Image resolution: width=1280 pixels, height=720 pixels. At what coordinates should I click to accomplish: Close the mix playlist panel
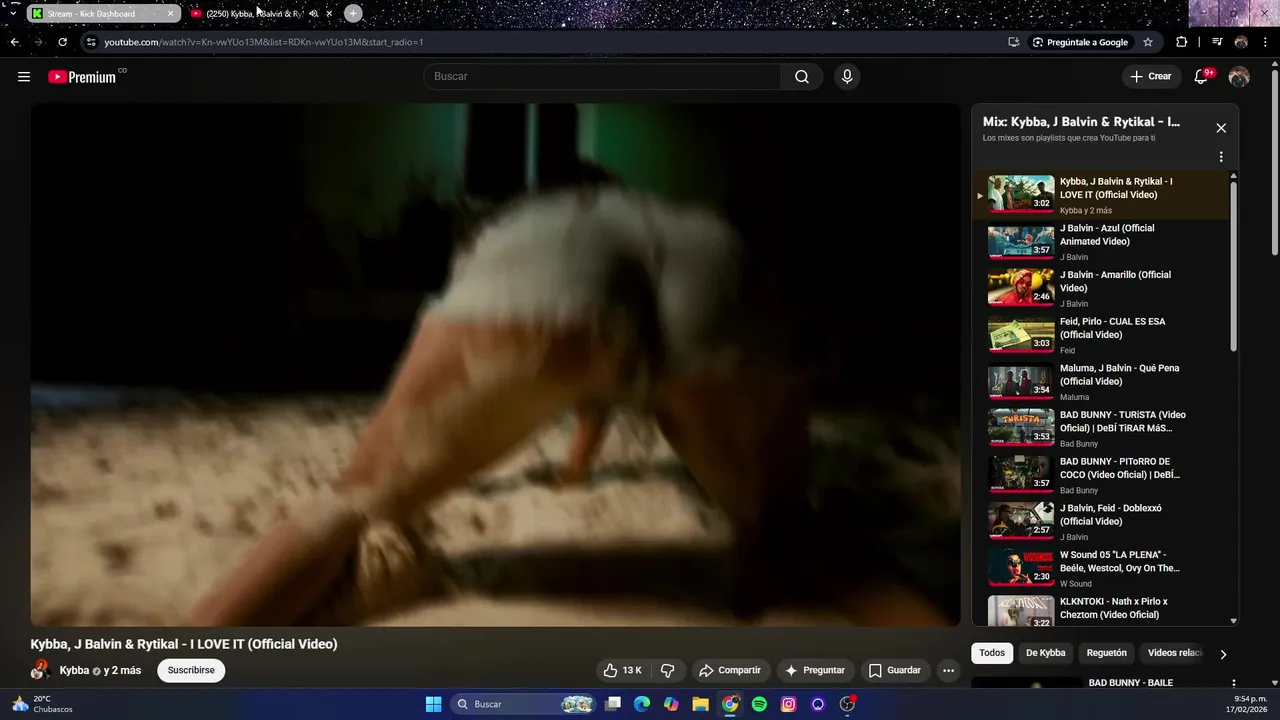pyautogui.click(x=1221, y=128)
